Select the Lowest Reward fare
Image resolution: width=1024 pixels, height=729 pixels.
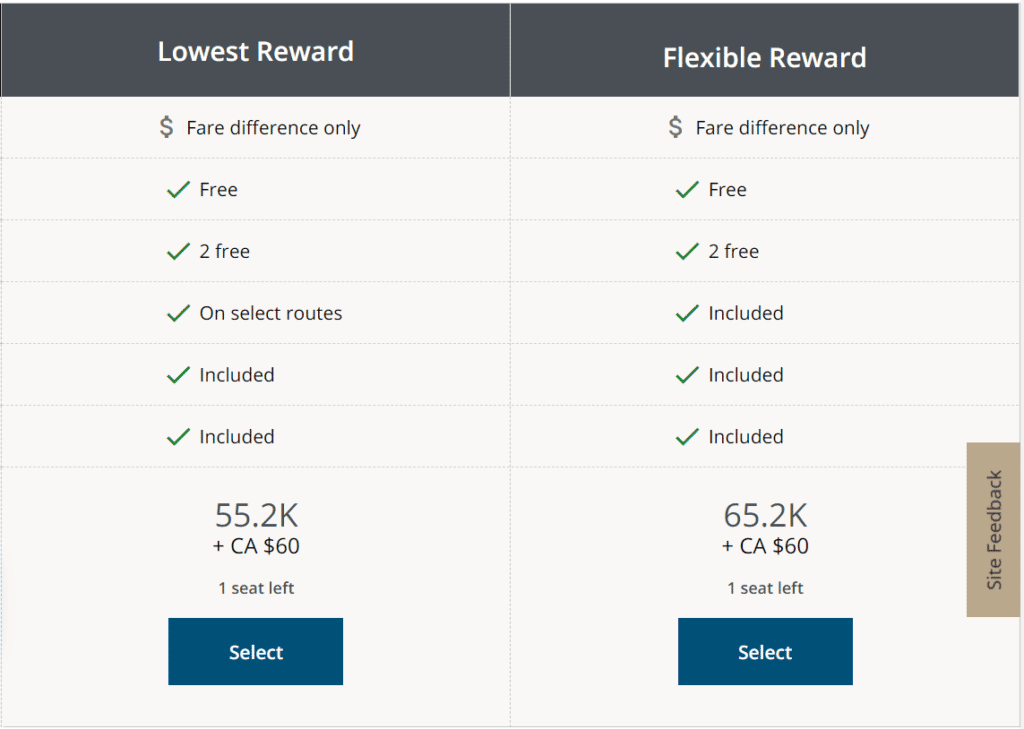pos(255,652)
